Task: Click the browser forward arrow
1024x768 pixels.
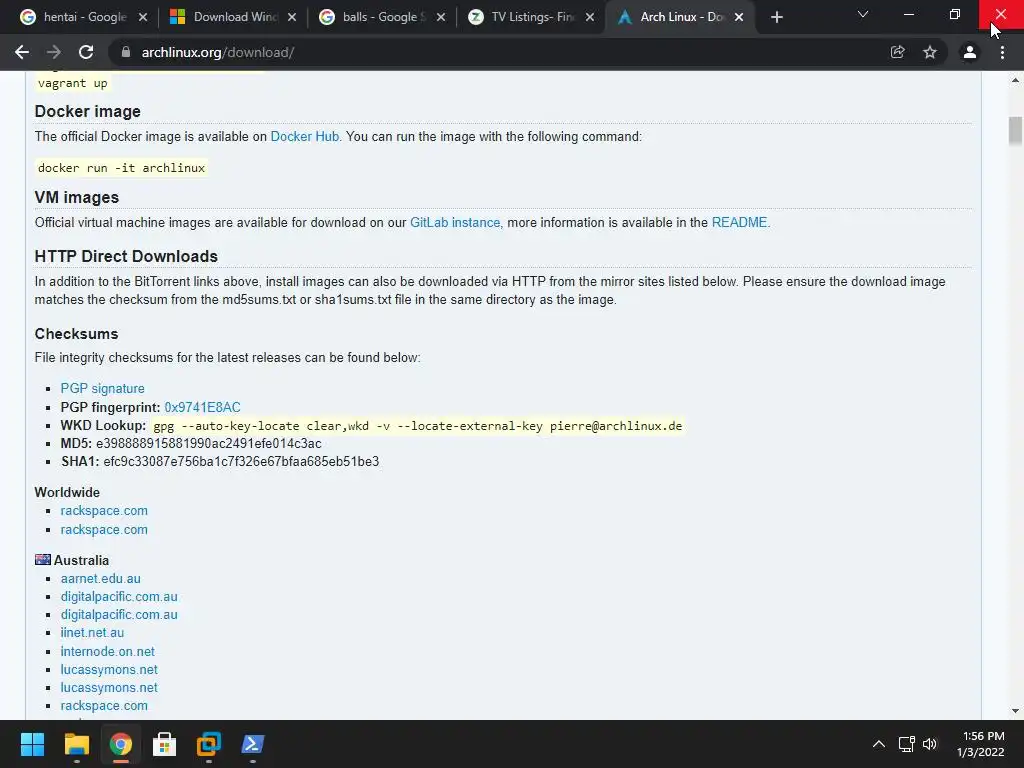Action: tap(54, 52)
